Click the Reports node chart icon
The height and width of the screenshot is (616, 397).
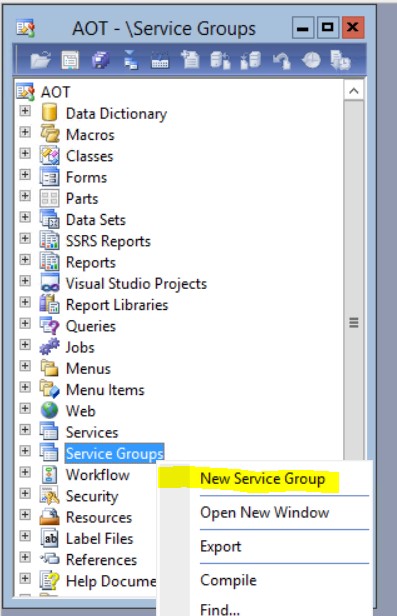click(x=49, y=261)
